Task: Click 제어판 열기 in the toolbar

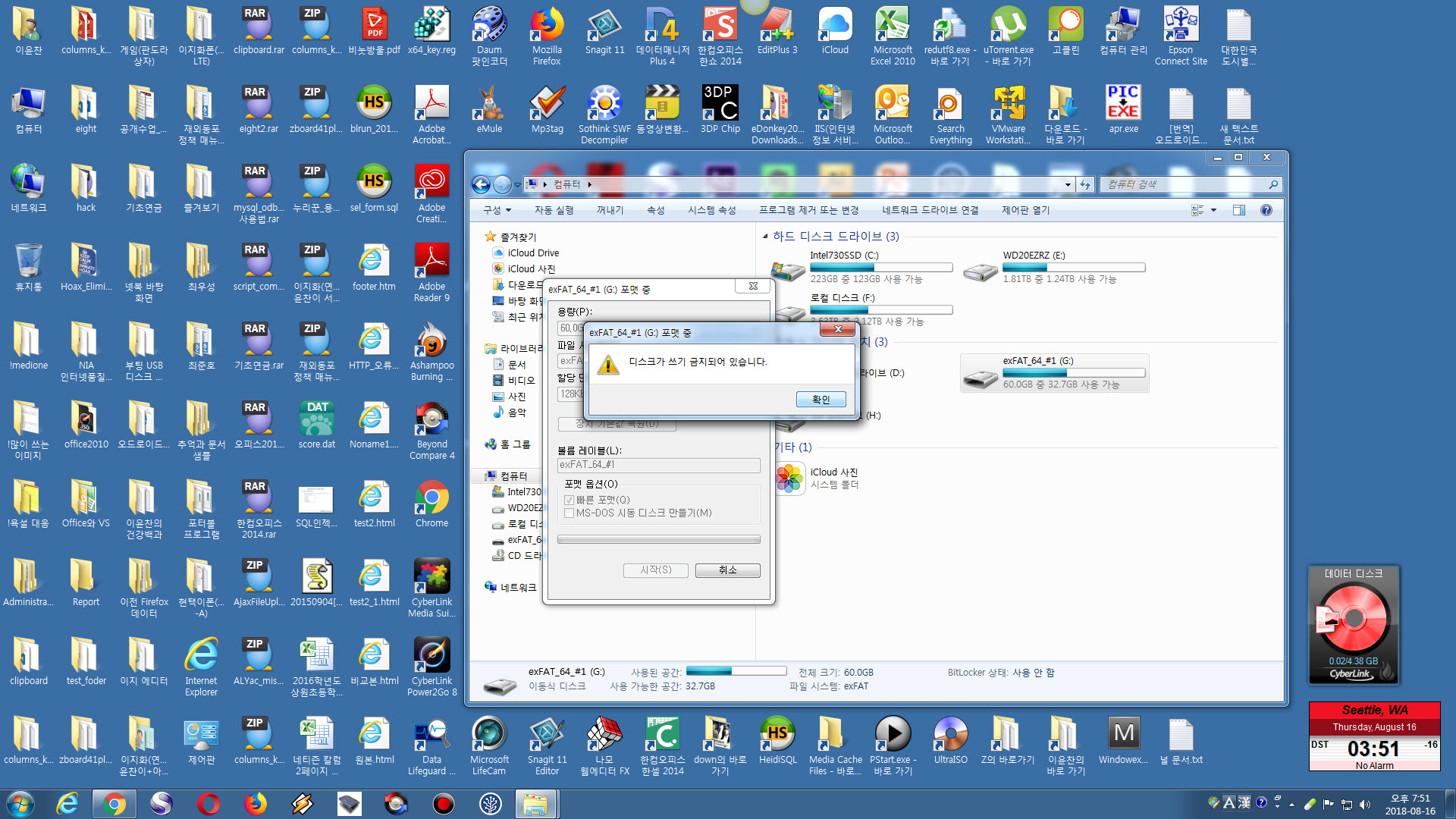Action: pos(1026,210)
